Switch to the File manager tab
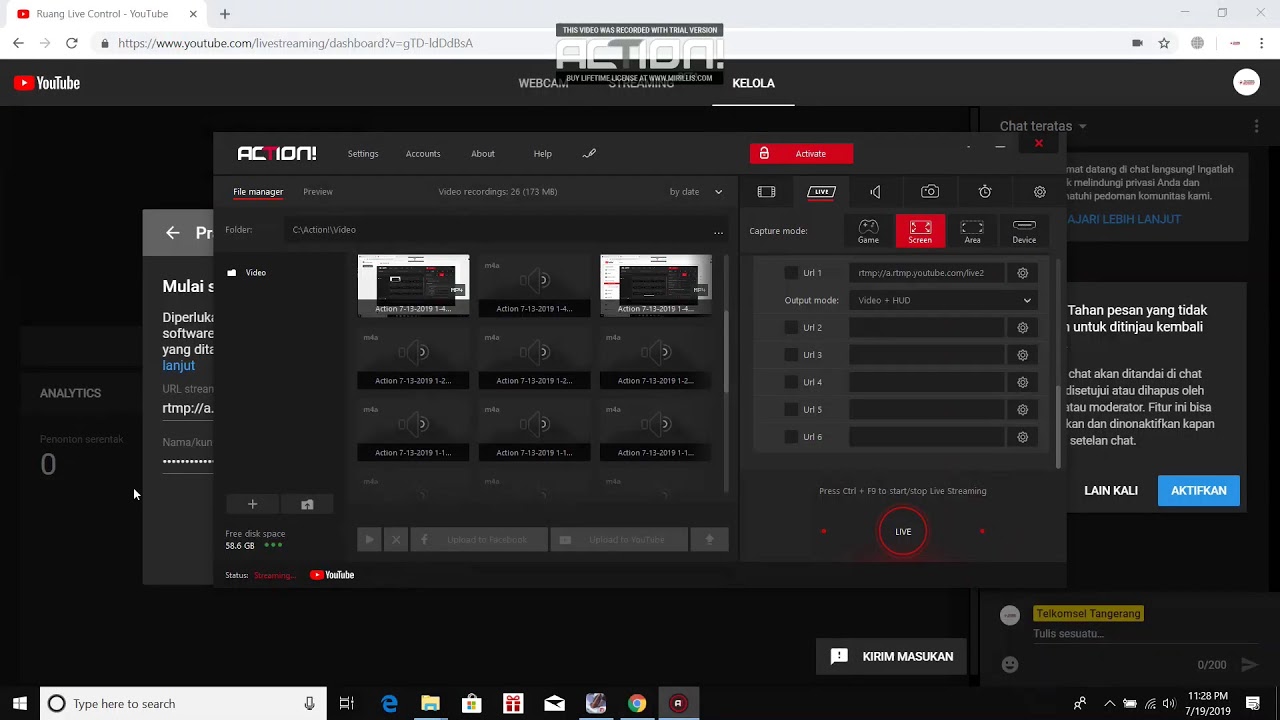Screen dimensions: 1280x720 258,192
